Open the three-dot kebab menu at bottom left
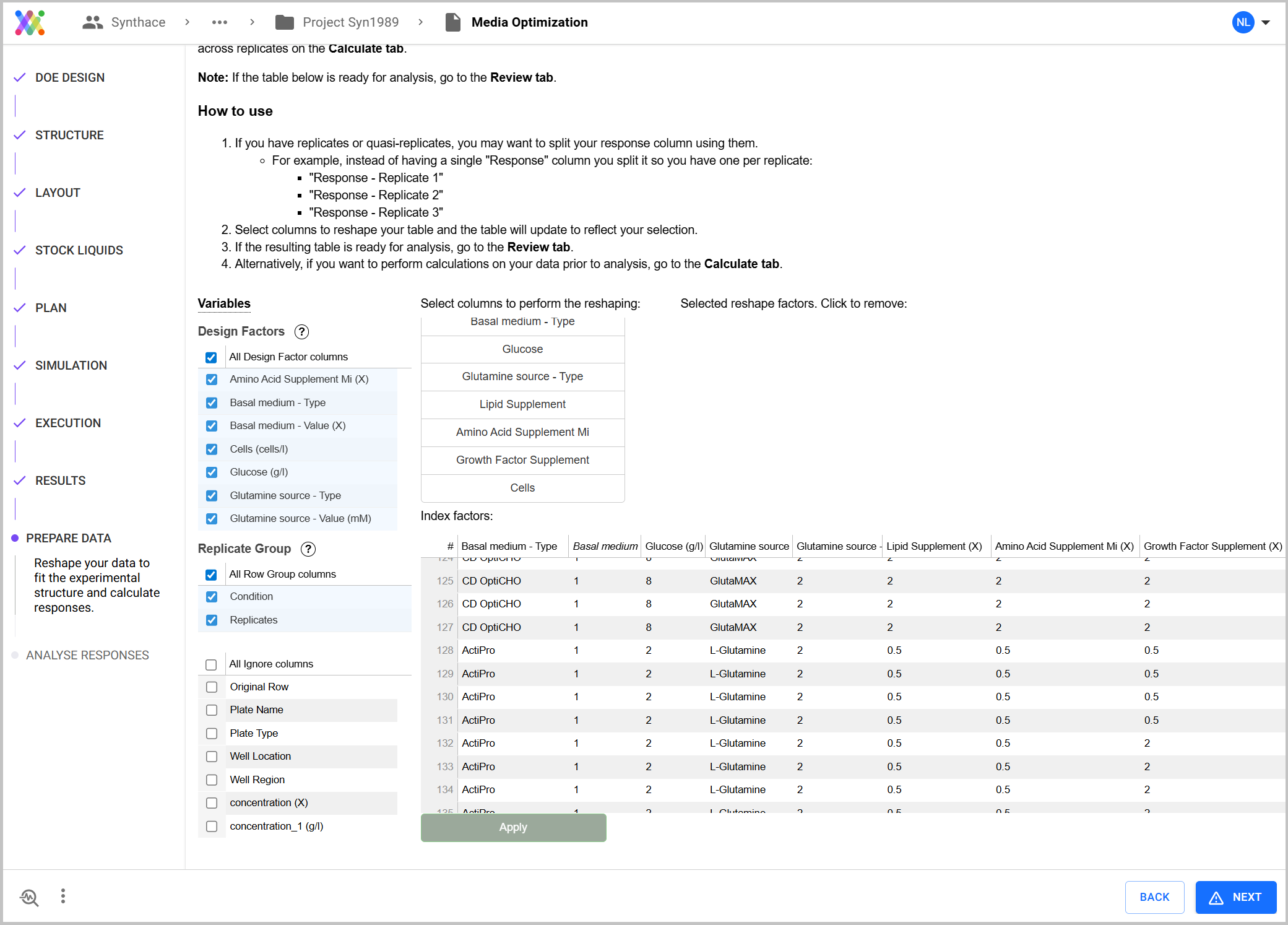Image resolution: width=1288 pixels, height=925 pixels. [63, 896]
